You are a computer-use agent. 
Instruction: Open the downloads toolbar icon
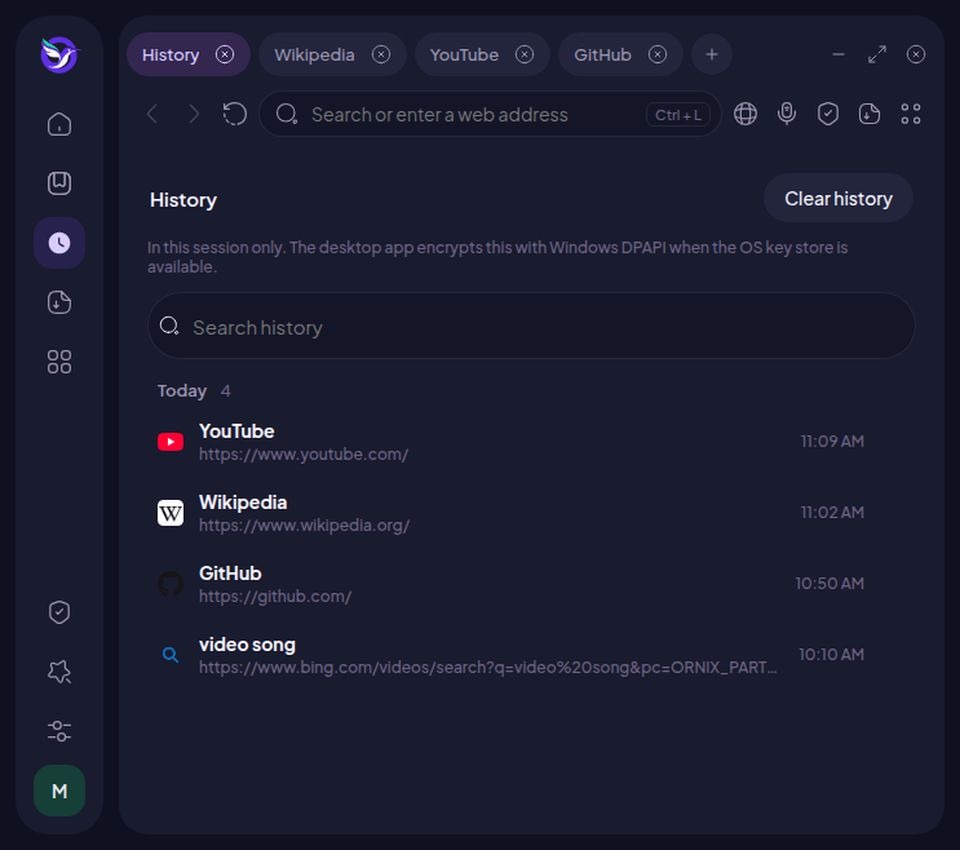[869, 114]
